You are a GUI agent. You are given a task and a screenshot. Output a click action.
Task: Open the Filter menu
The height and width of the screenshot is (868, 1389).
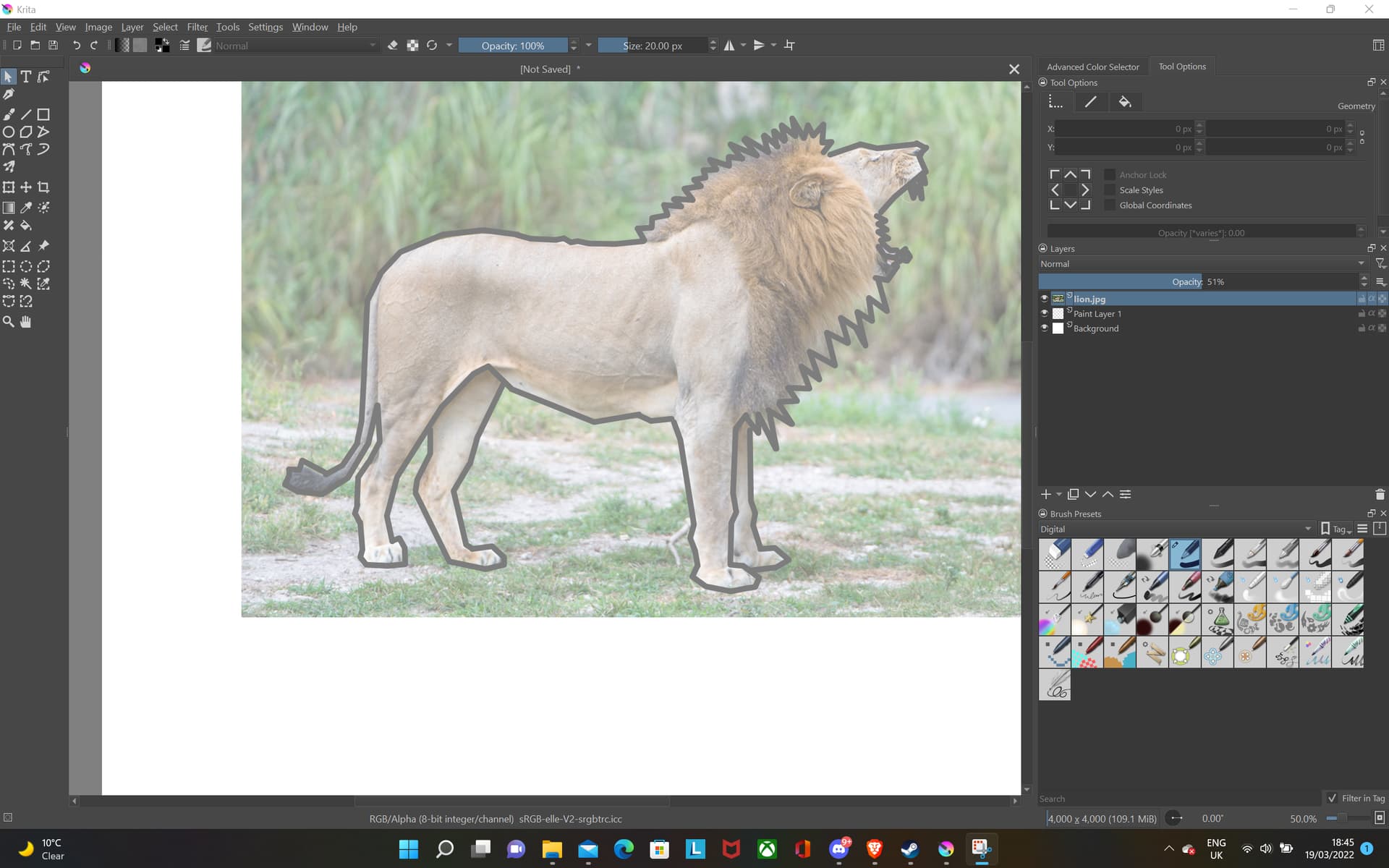(x=197, y=27)
